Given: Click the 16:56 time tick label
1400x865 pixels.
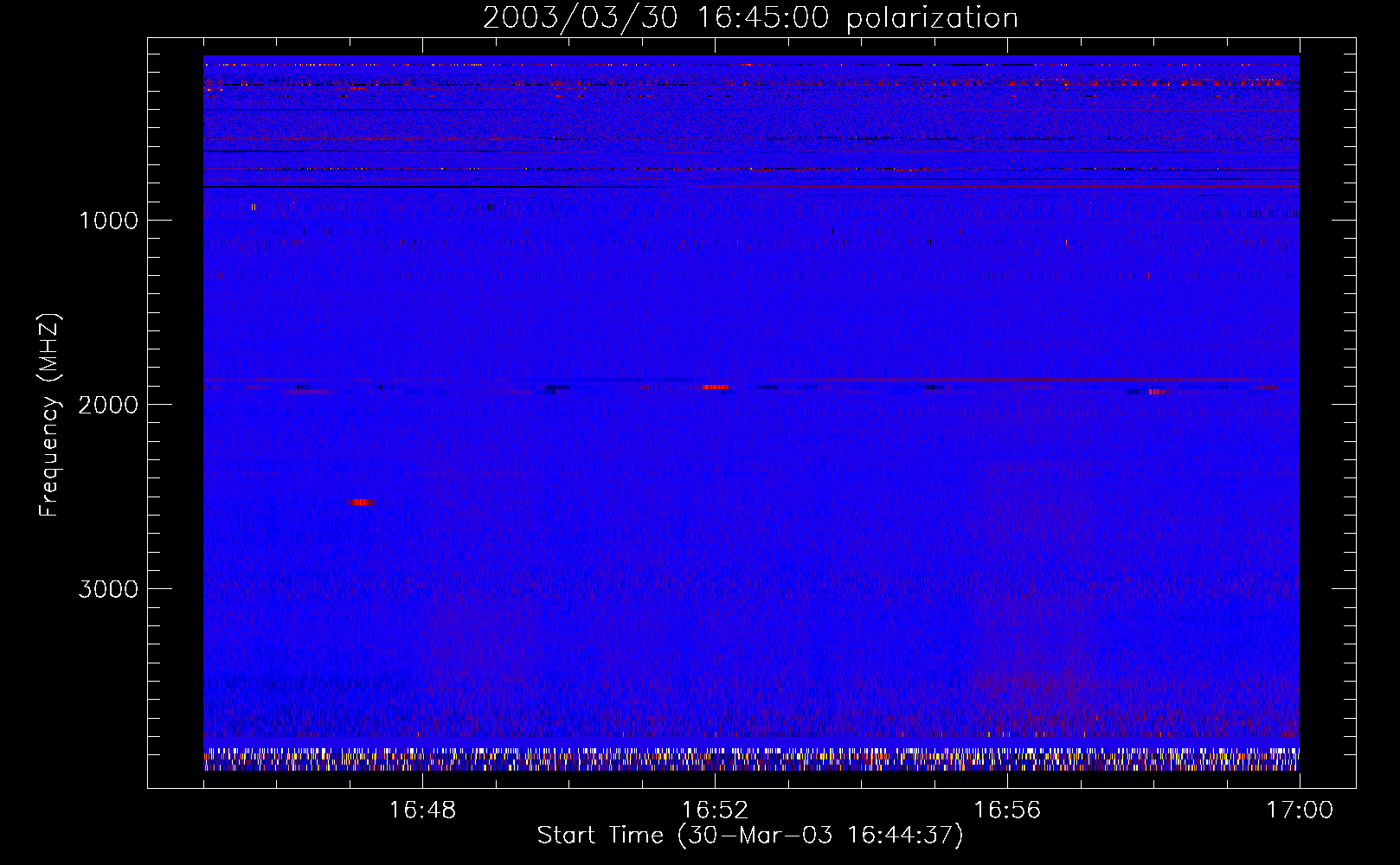Looking at the screenshot, I should pyautogui.click(x=1007, y=811).
